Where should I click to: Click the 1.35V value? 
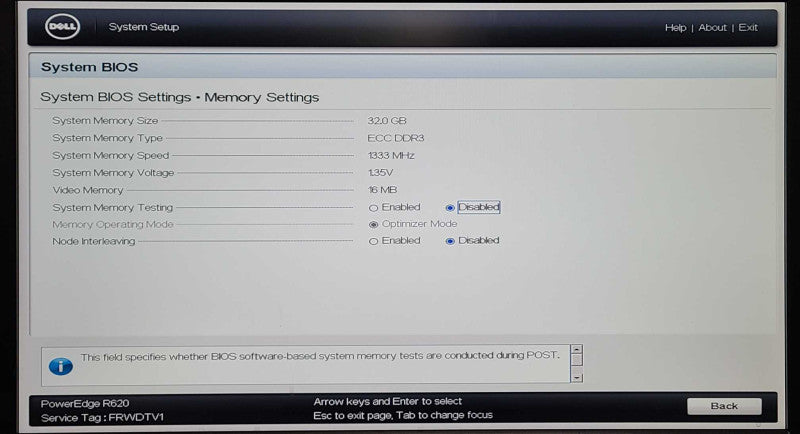[x=380, y=173]
